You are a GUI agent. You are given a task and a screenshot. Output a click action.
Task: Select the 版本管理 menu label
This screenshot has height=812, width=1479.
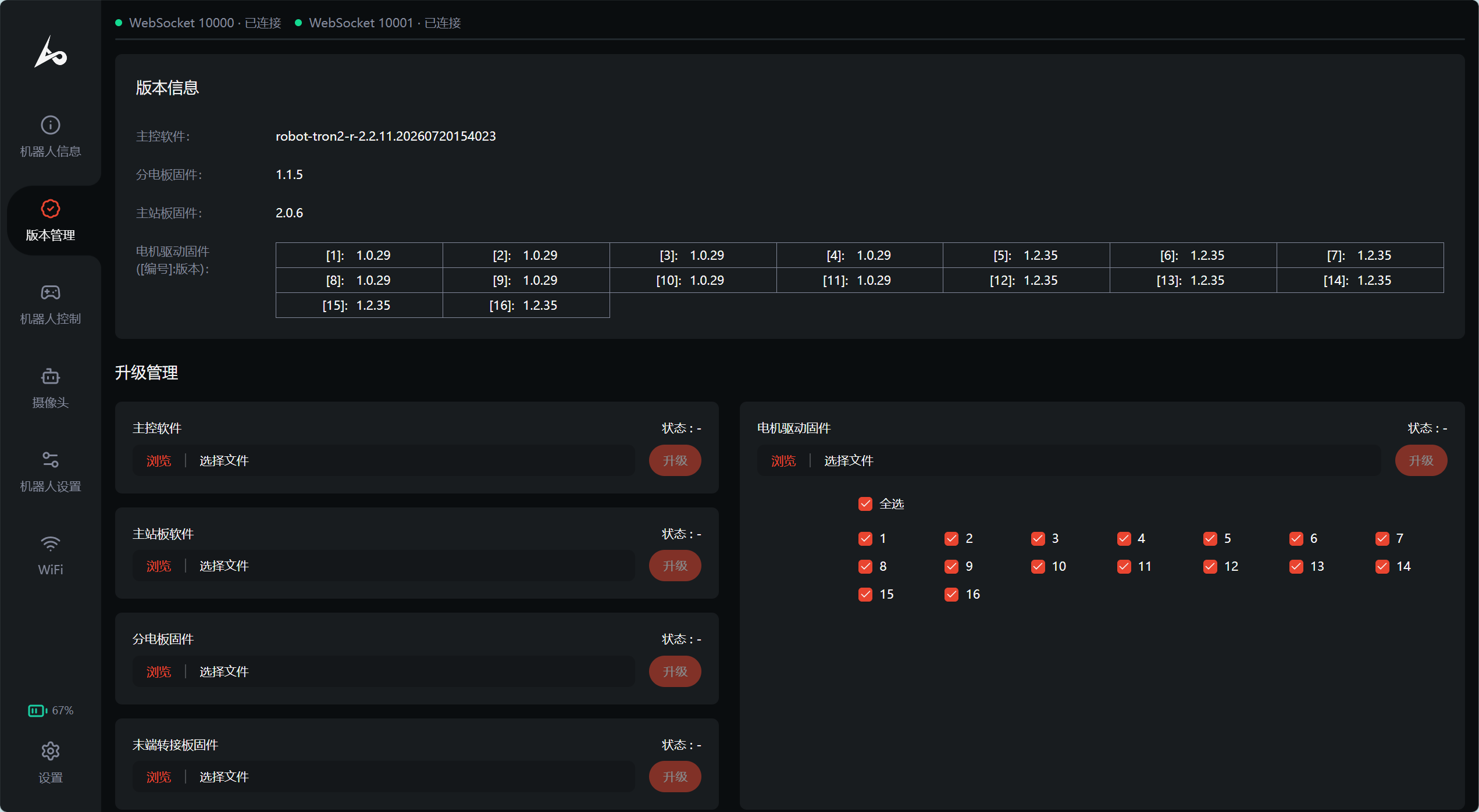point(51,235)
